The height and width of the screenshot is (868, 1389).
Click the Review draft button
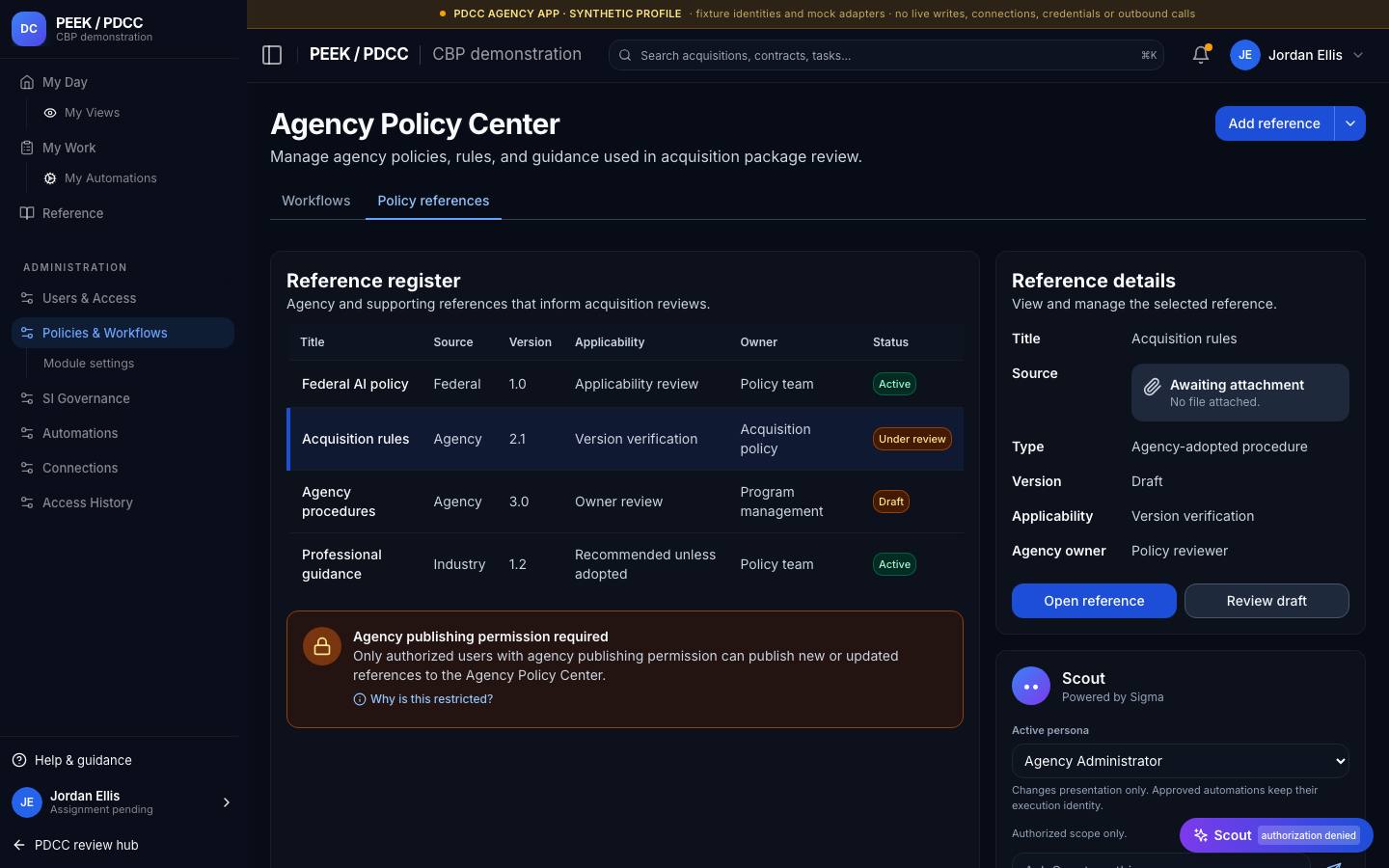pyautogui.click(x=1266, y=601)
